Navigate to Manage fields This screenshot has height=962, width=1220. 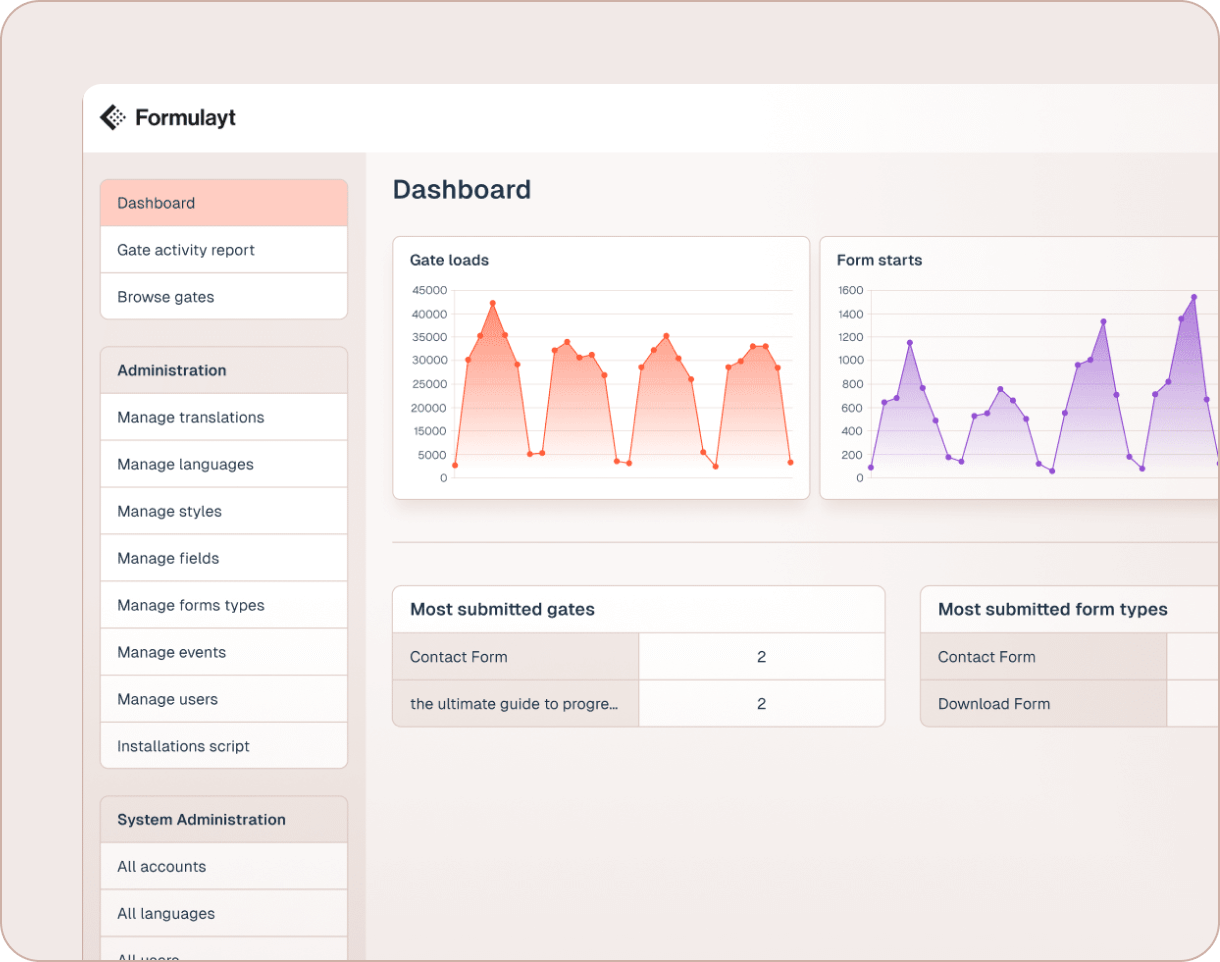pos(168,558)
